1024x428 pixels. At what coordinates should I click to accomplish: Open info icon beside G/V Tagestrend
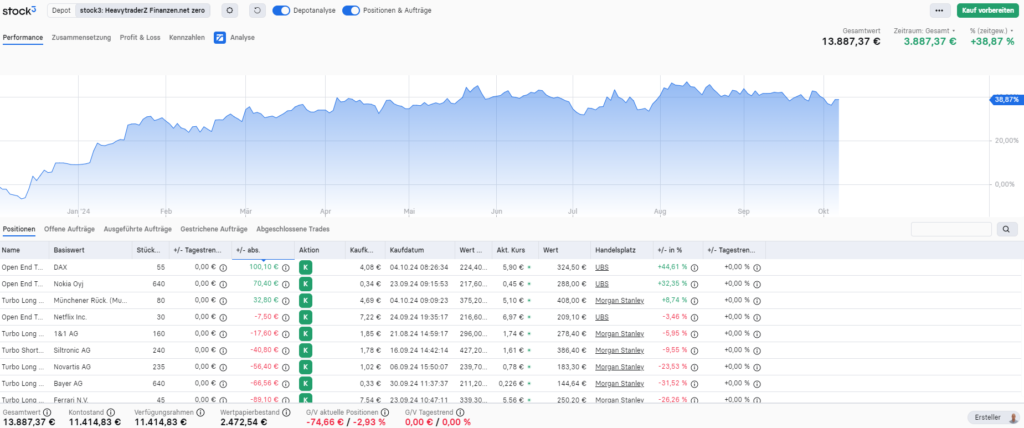[x=460, y=412]
